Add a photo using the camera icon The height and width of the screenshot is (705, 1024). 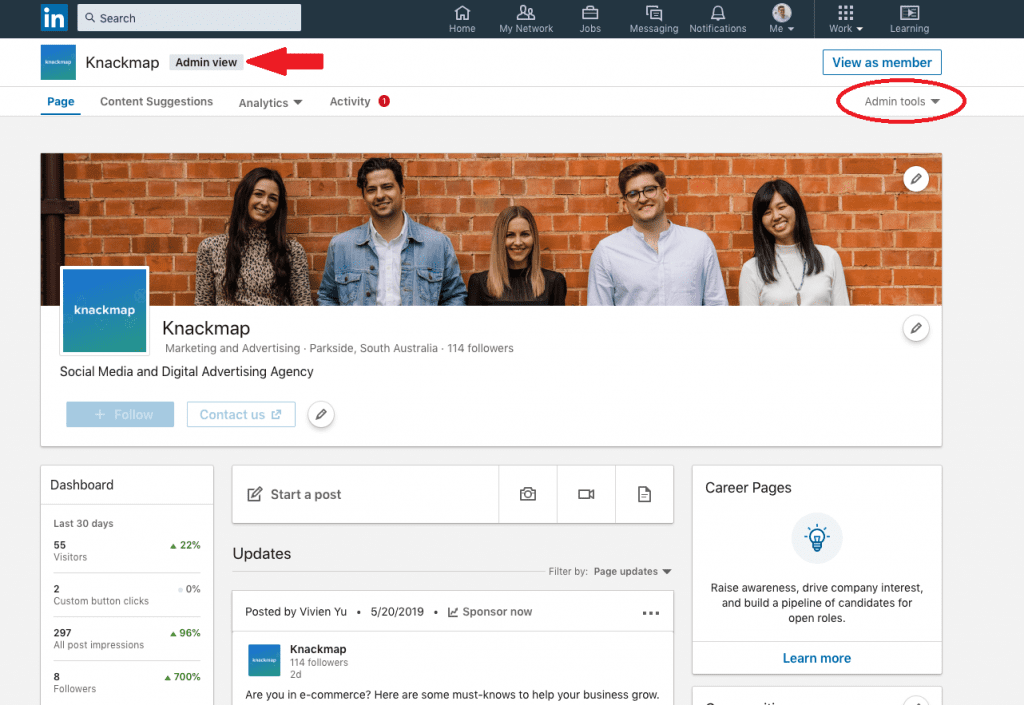(528, 494)
